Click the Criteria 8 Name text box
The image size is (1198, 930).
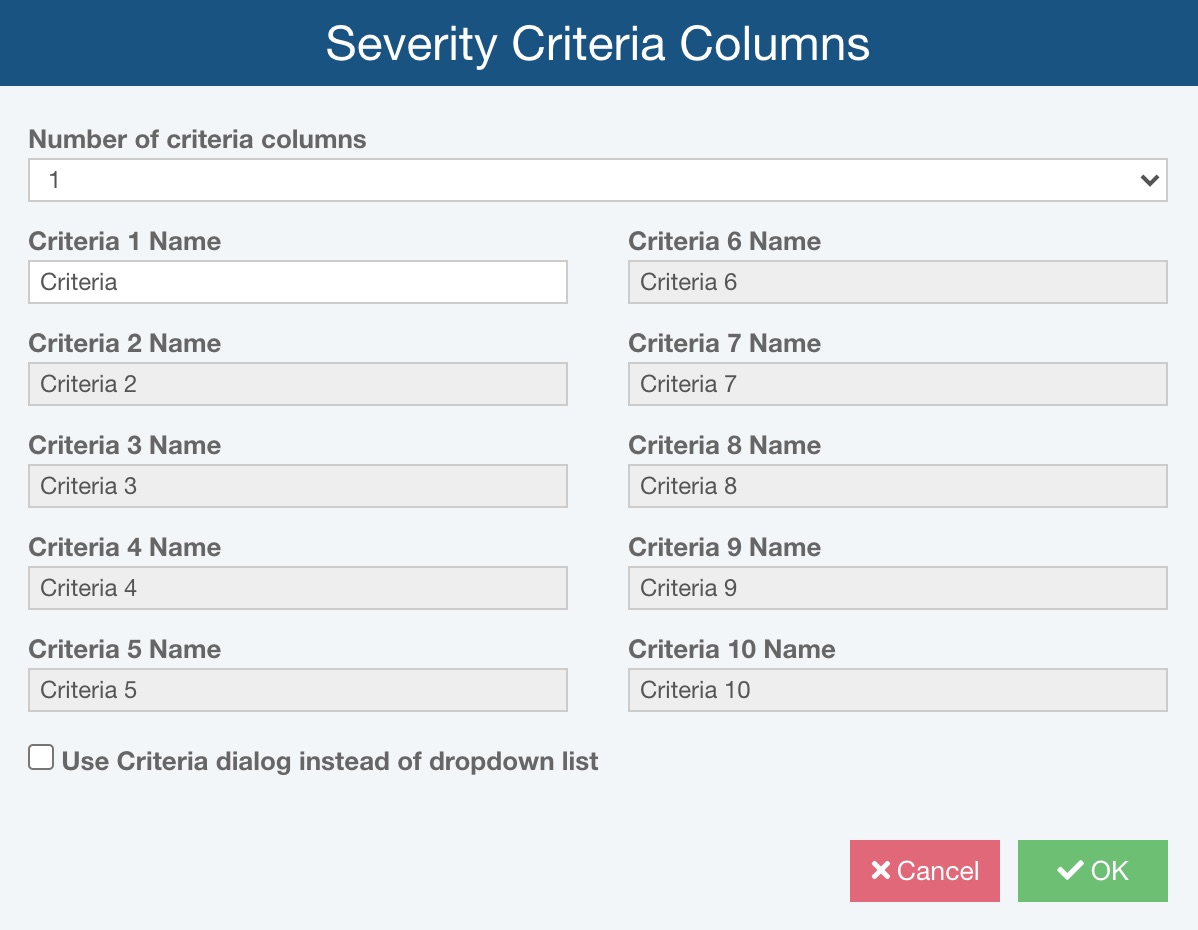click(x=897, y=486)
